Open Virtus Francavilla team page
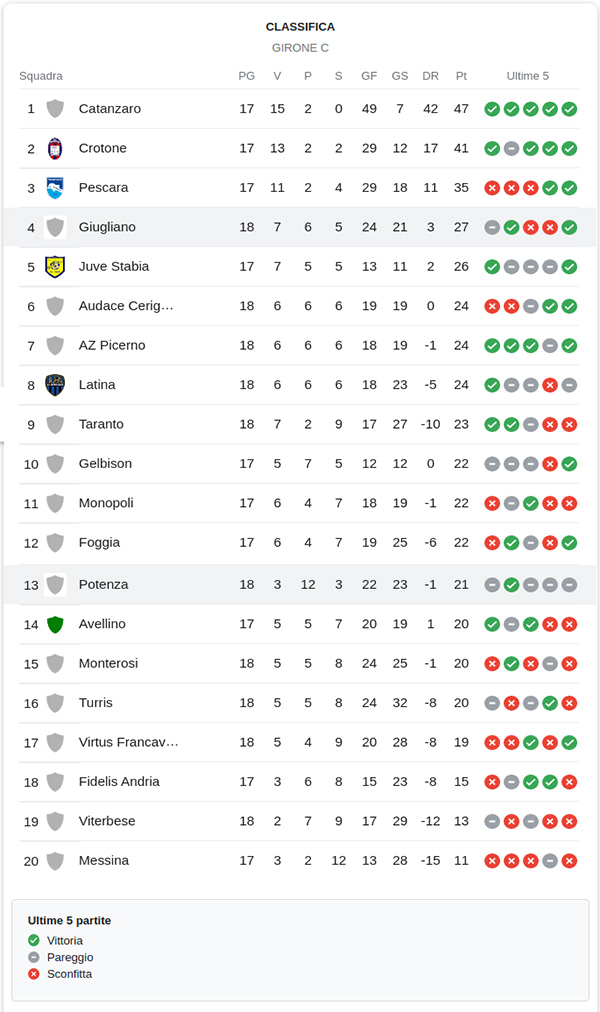600x1012 pixels. pos(128,742)
